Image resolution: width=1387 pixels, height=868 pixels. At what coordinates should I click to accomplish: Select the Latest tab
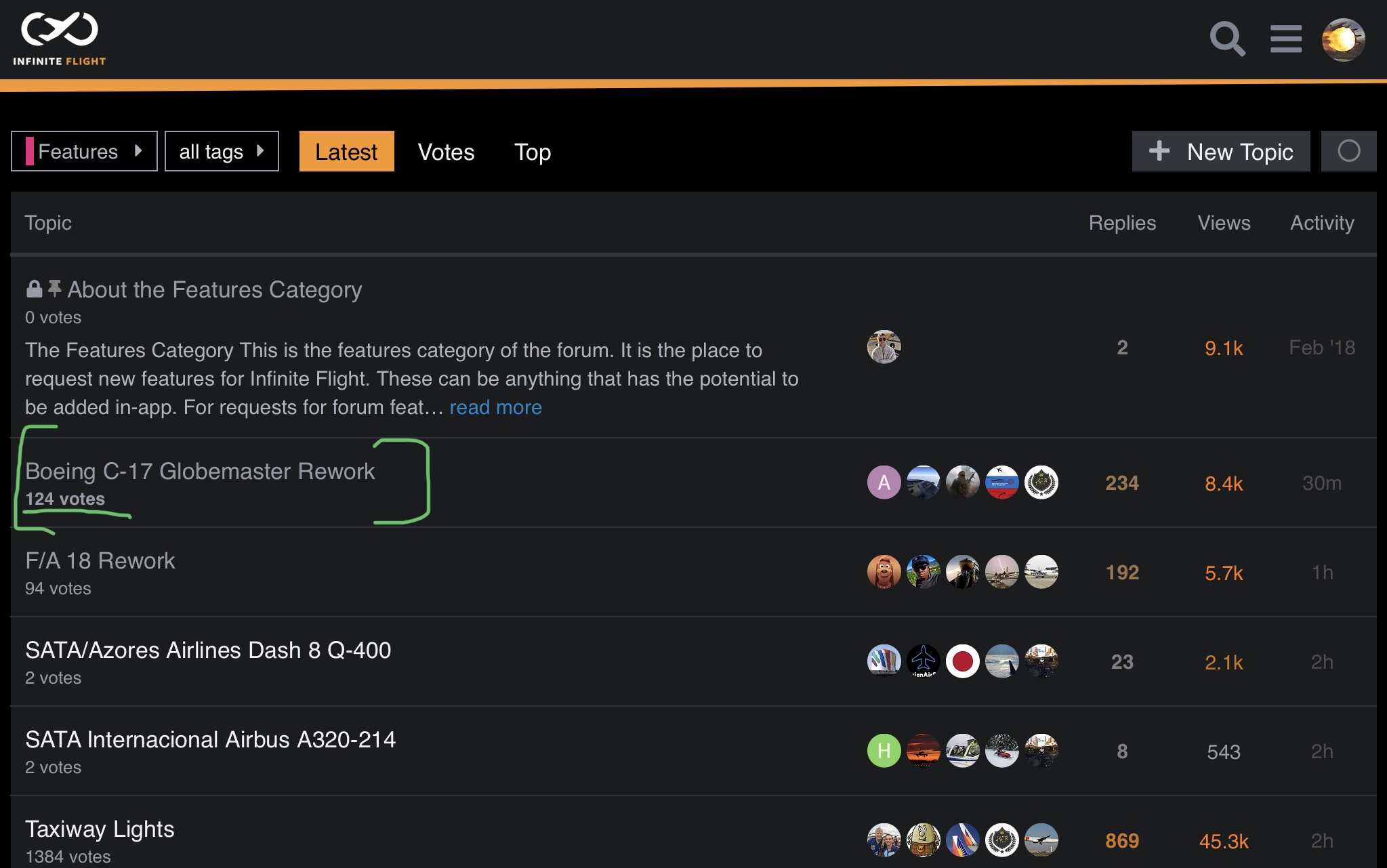click(x=346, y=152)
